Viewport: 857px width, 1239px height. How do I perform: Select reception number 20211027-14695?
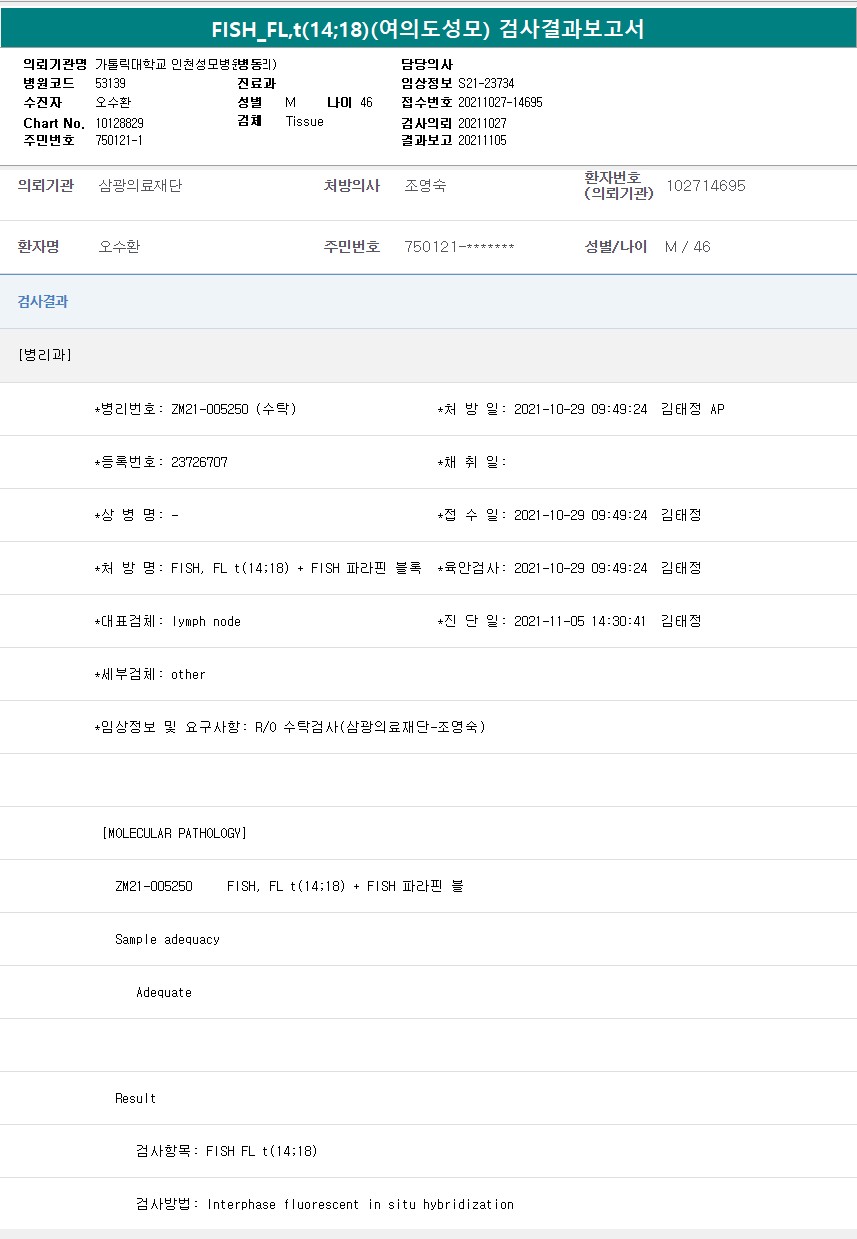click(x=500, y=102)
